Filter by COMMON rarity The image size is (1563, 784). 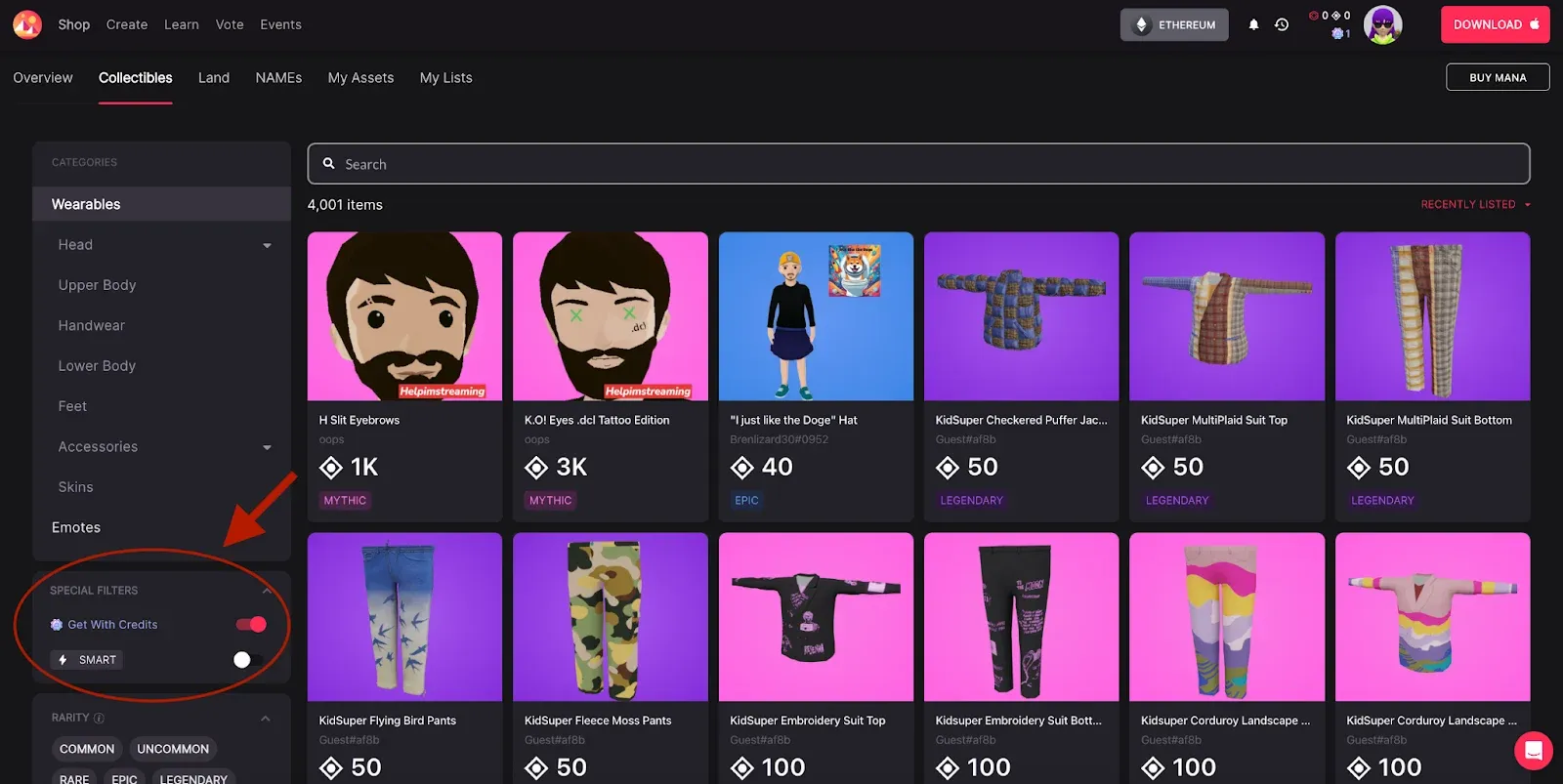(86, 749)
